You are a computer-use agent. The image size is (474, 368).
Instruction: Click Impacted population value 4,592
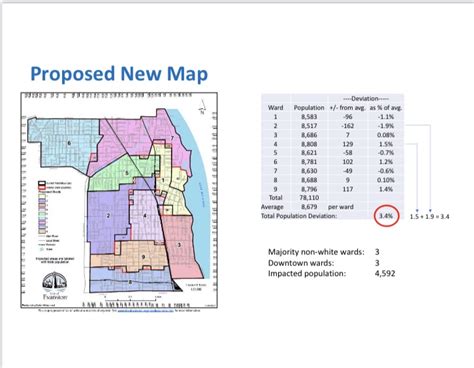point(385,273)
